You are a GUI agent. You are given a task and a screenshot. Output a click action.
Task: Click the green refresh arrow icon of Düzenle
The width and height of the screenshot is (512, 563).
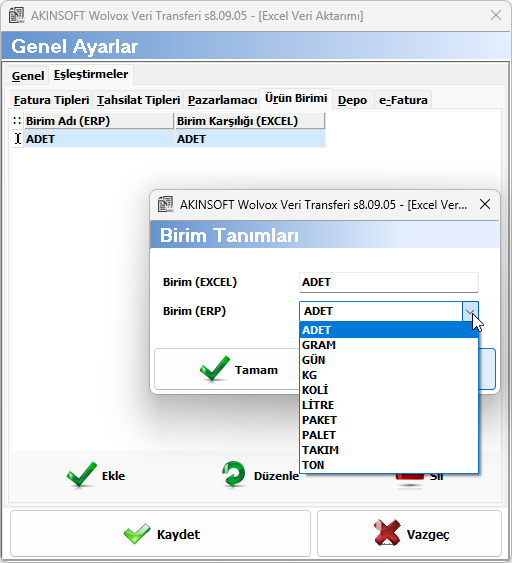(234, 474)
